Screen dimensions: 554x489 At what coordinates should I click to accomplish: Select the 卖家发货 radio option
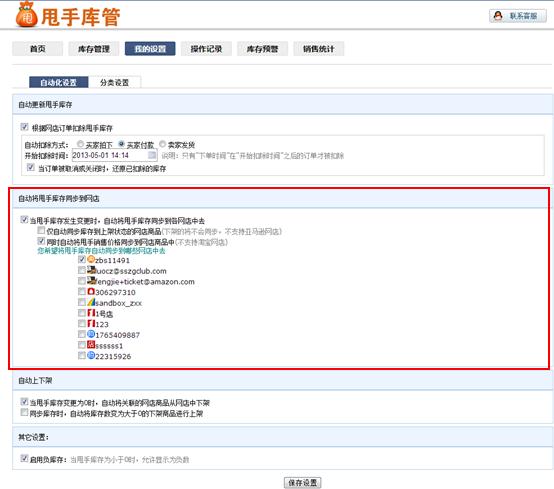(163, 144)
